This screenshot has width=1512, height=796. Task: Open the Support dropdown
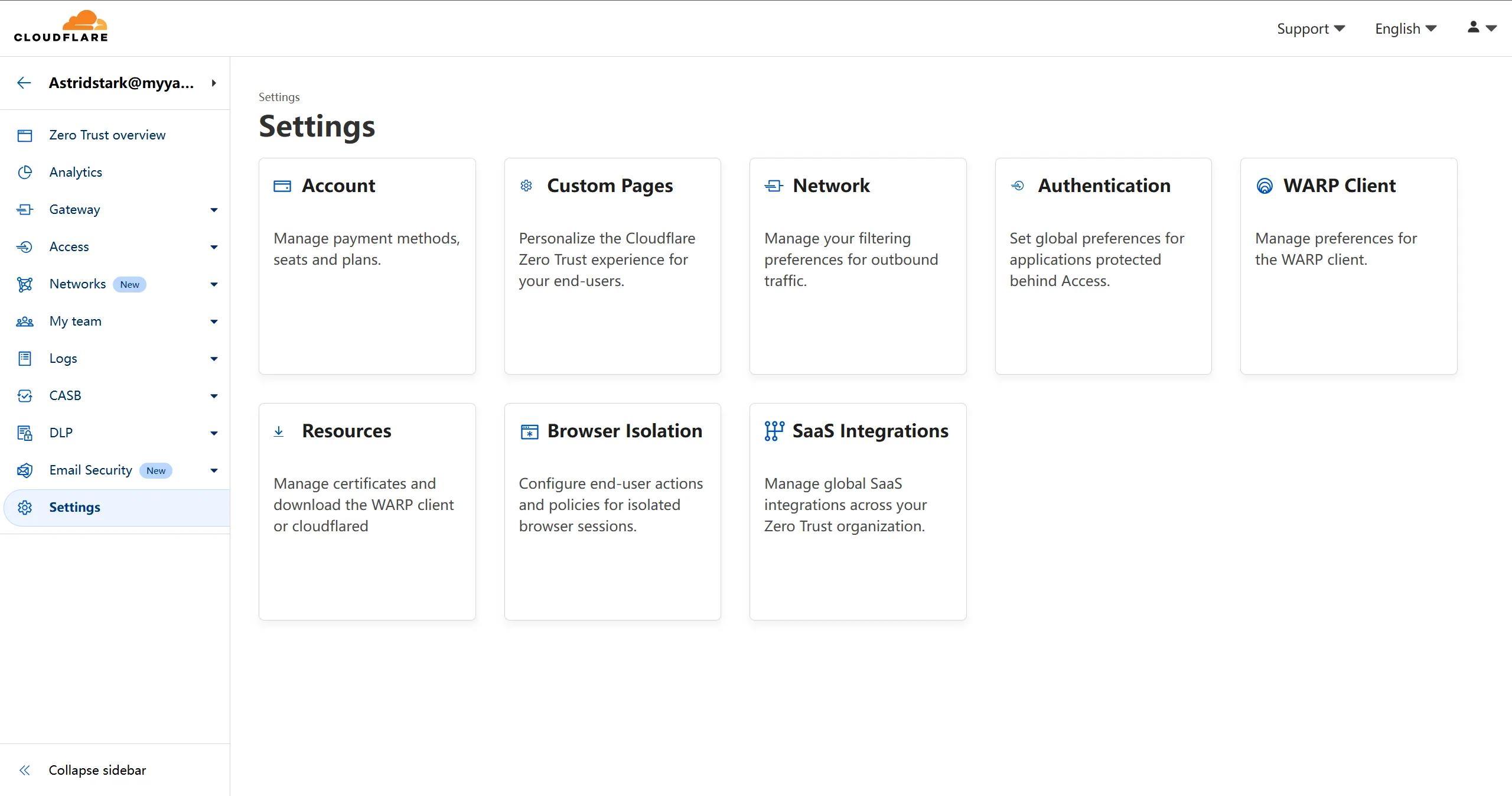coord(1311,28)
